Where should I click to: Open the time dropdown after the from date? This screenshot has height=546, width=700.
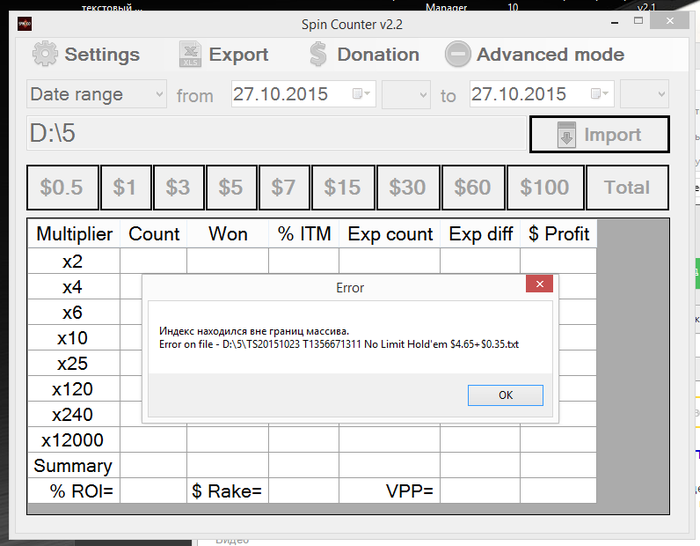point(406,94)
